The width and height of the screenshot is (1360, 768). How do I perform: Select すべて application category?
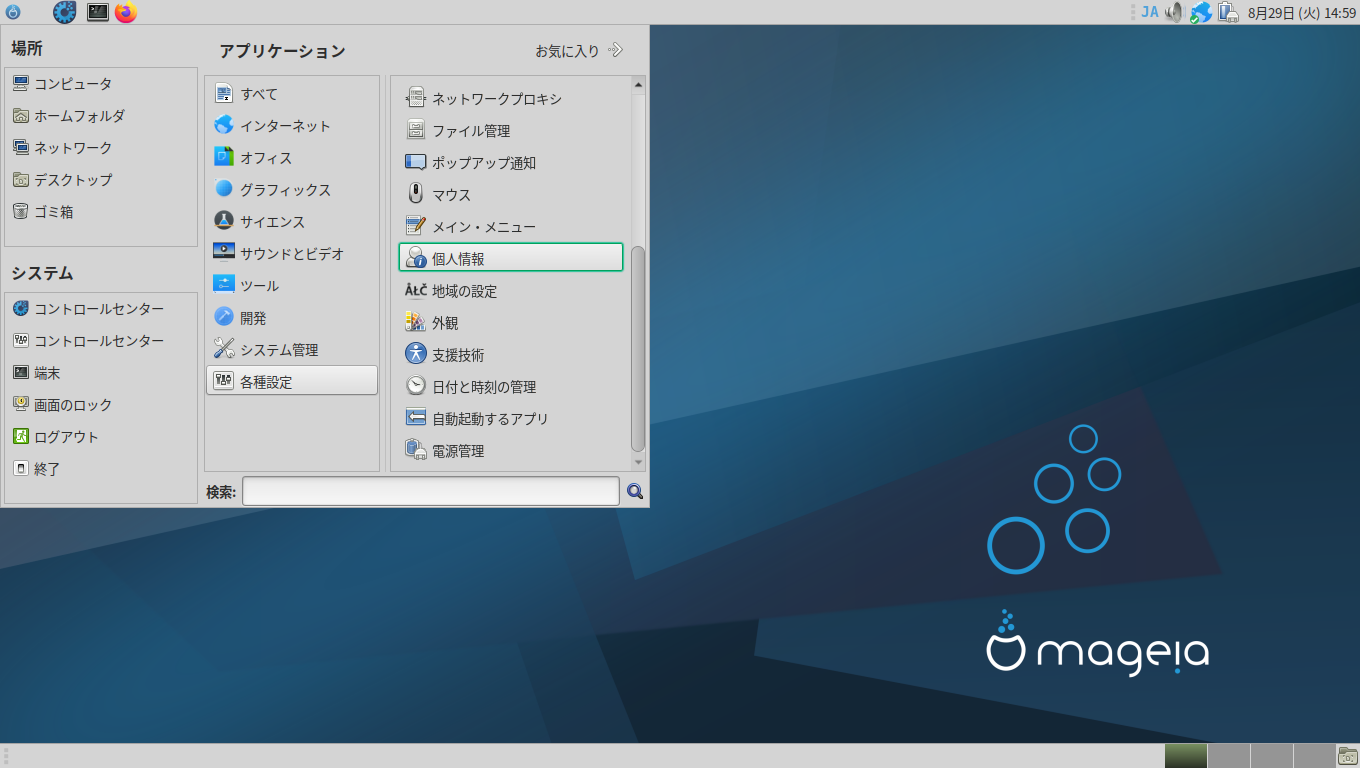[292, 94]
